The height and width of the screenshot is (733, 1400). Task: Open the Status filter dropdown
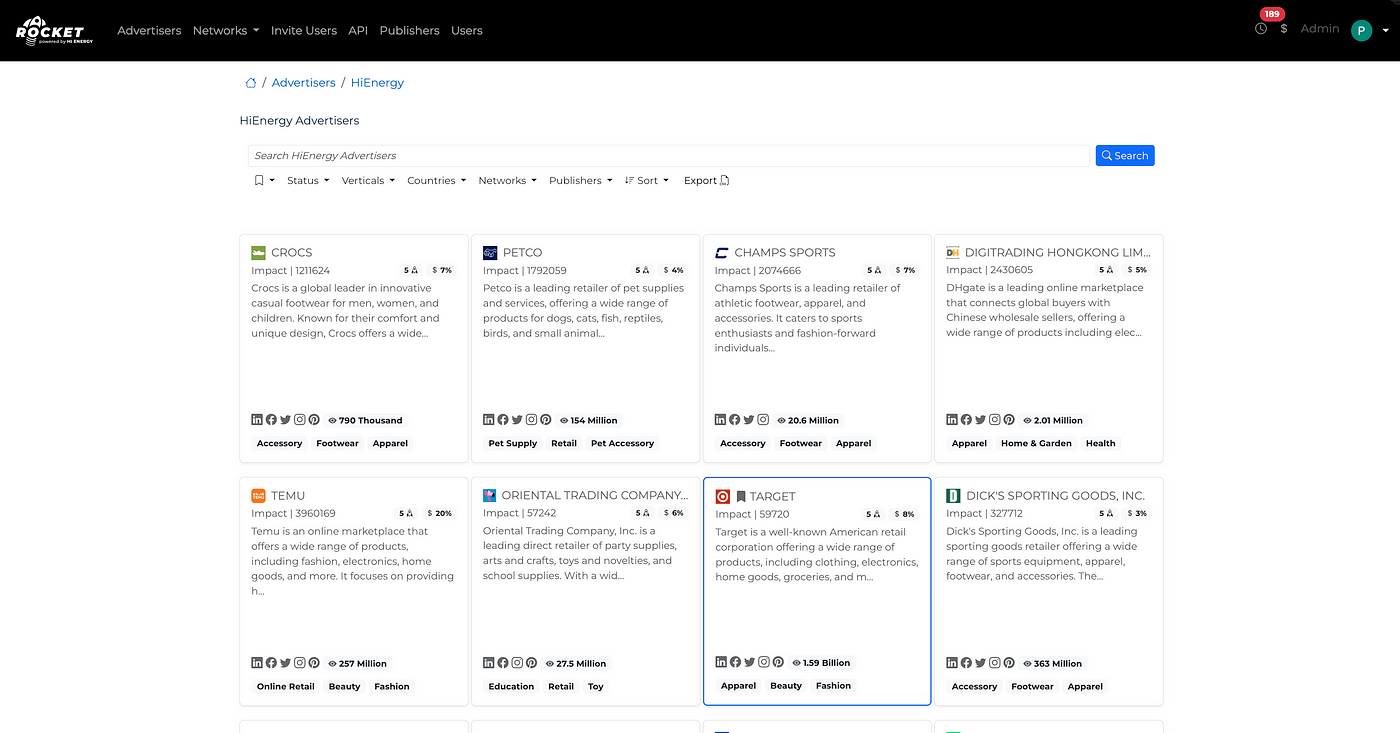[x=308, y=181]
